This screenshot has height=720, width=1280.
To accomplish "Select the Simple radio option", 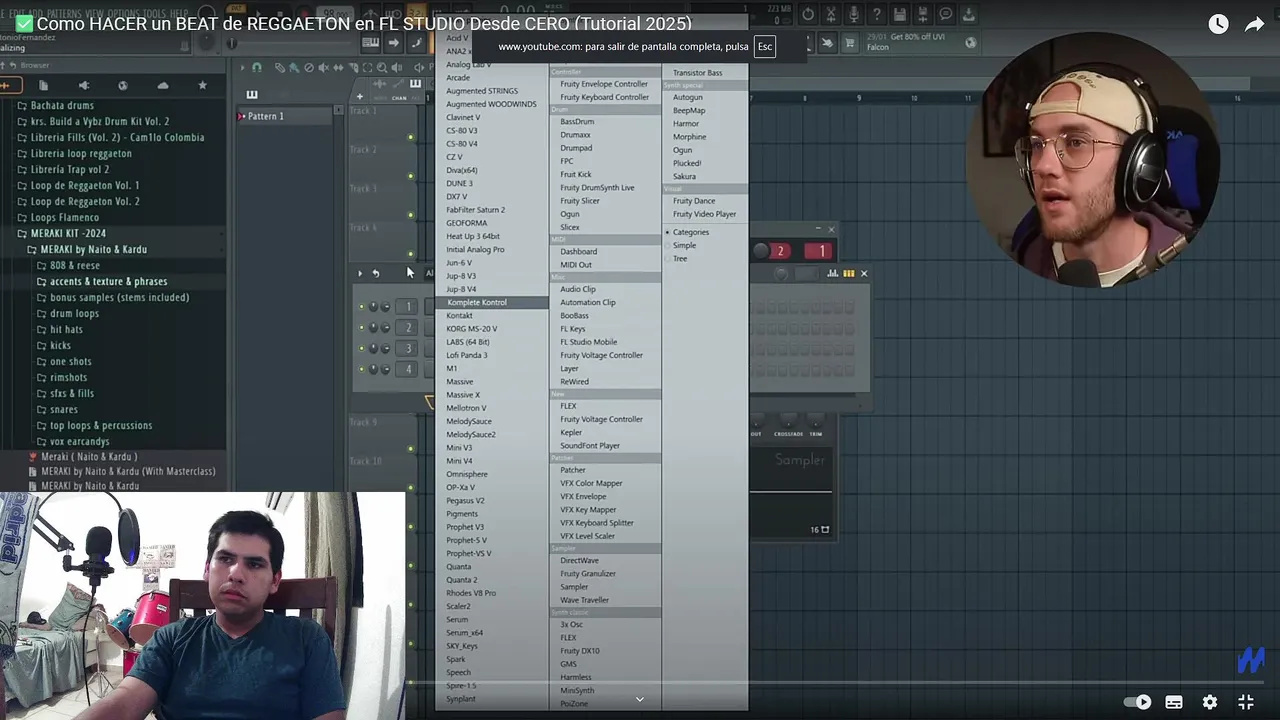I will click(x=684, y=245).
